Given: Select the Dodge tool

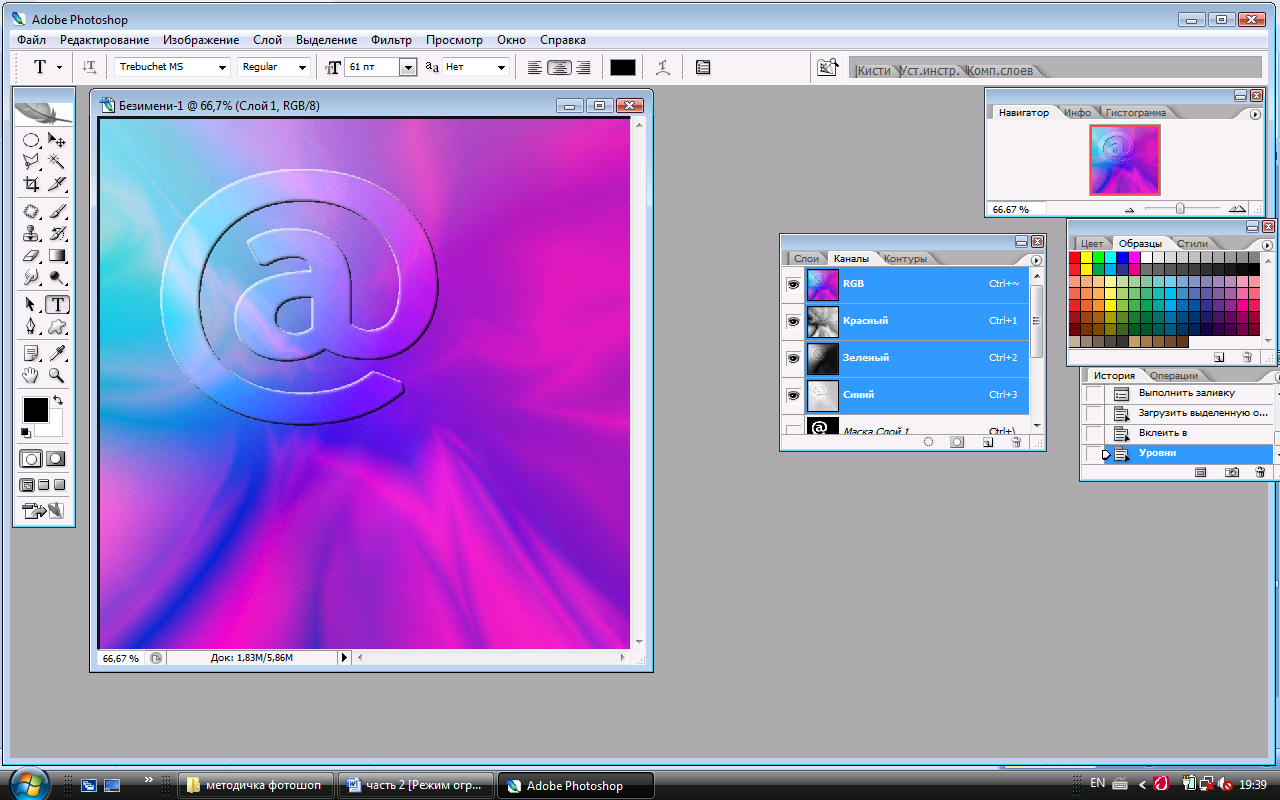Looking at the screenshot, I should coord(57,278).
